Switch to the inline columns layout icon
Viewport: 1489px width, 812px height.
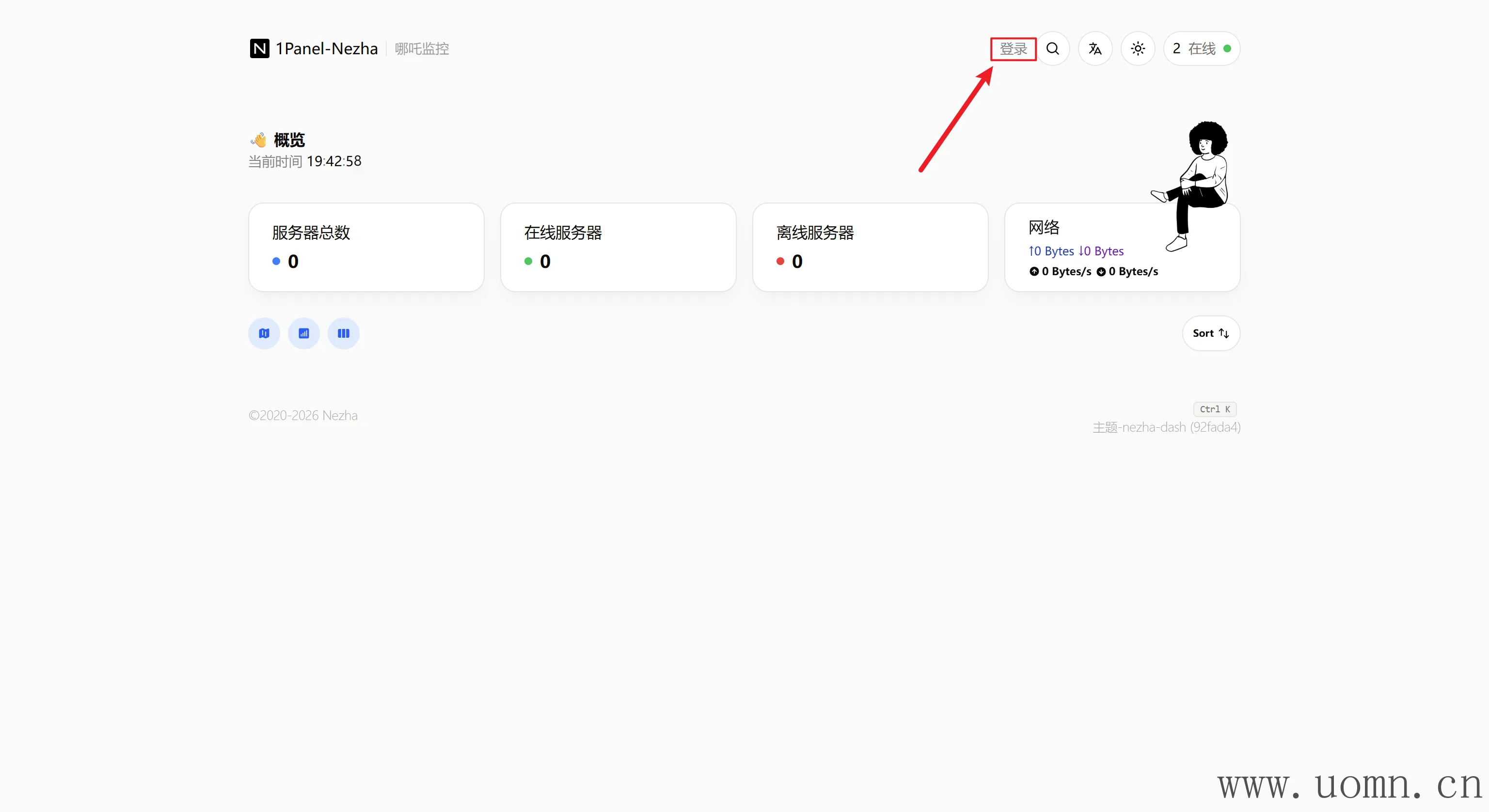(343, 333)
